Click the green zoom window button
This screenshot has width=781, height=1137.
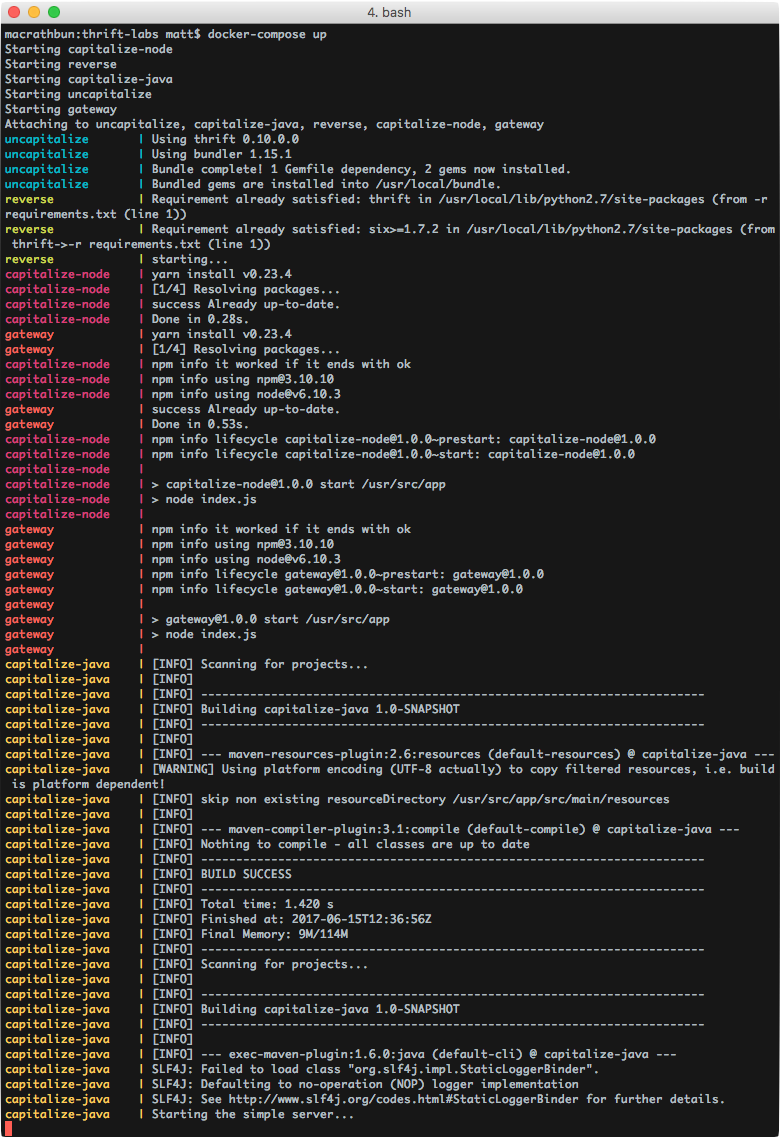[x=54, y=13]
